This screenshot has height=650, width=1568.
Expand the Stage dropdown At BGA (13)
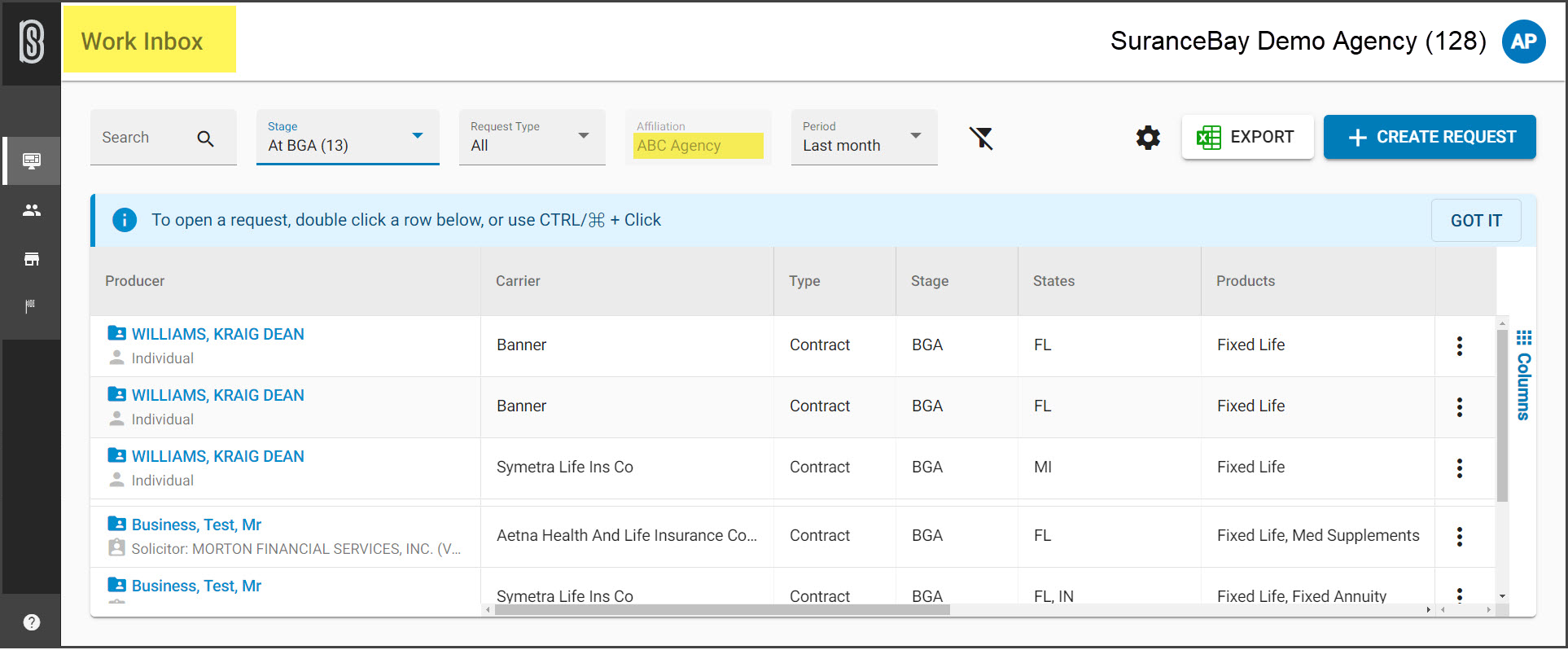[348, 137]
